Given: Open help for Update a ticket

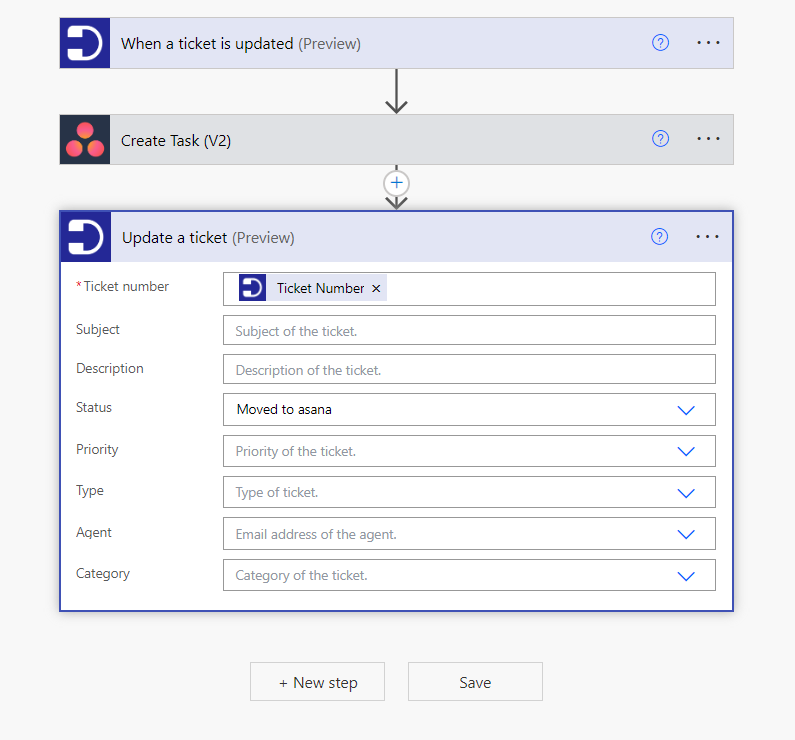Looking at the screenshot, I should [x=659, y=237].
